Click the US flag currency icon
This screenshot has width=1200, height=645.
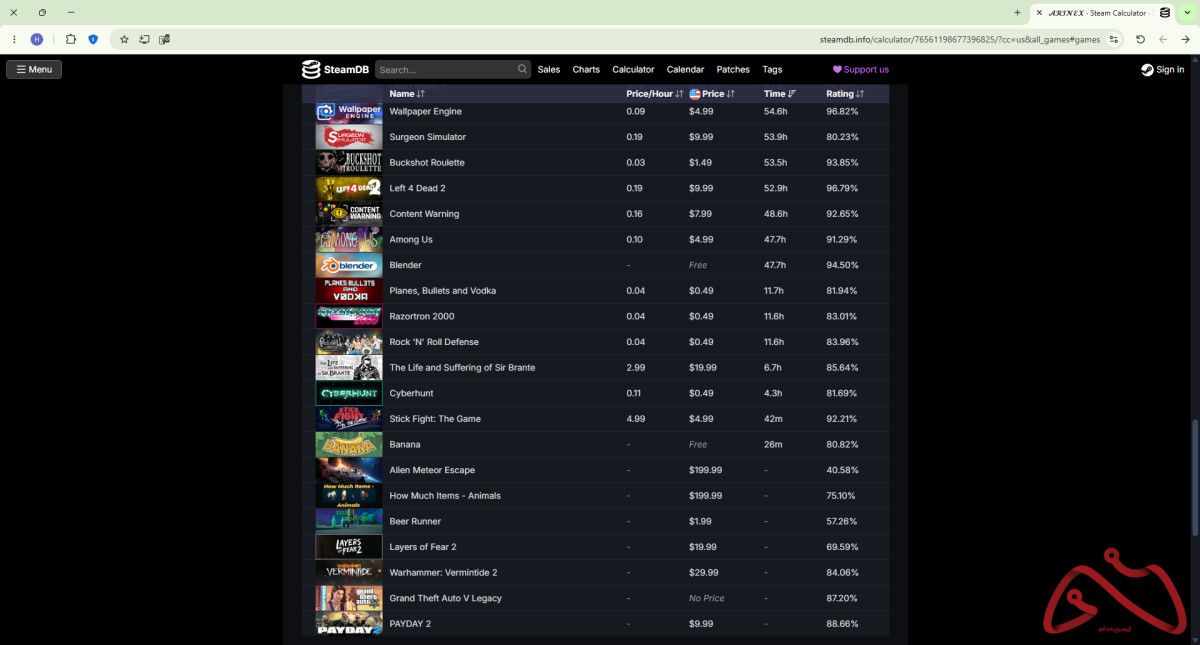coord(695,94)
